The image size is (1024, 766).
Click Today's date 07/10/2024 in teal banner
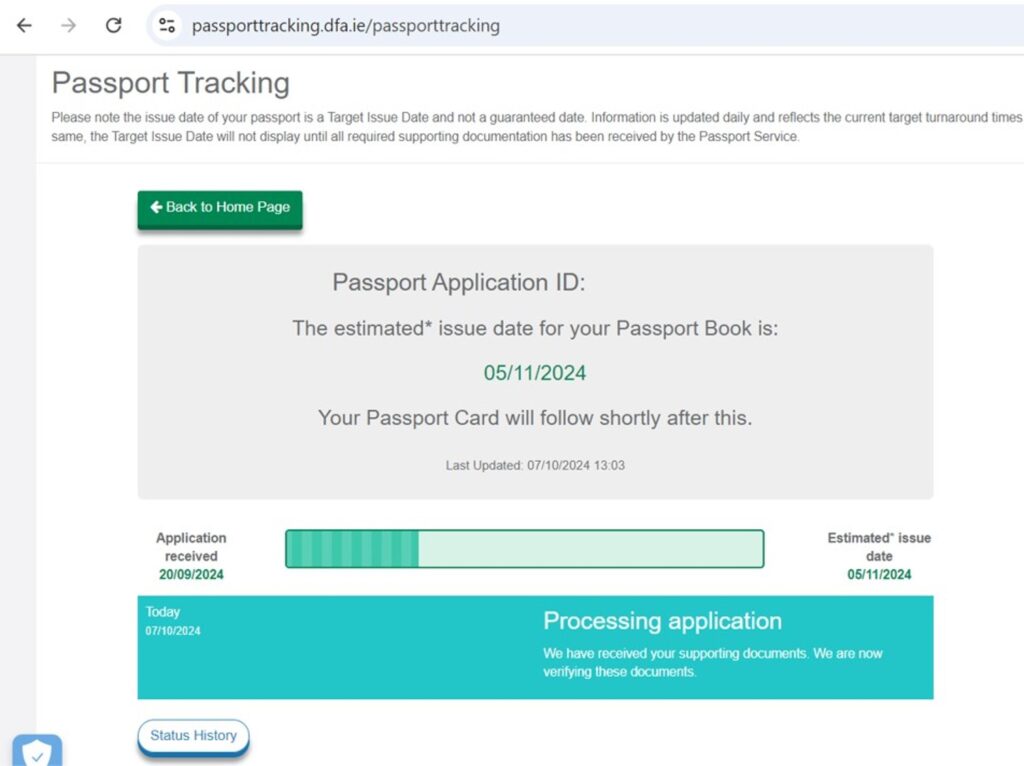coord(173,631)
